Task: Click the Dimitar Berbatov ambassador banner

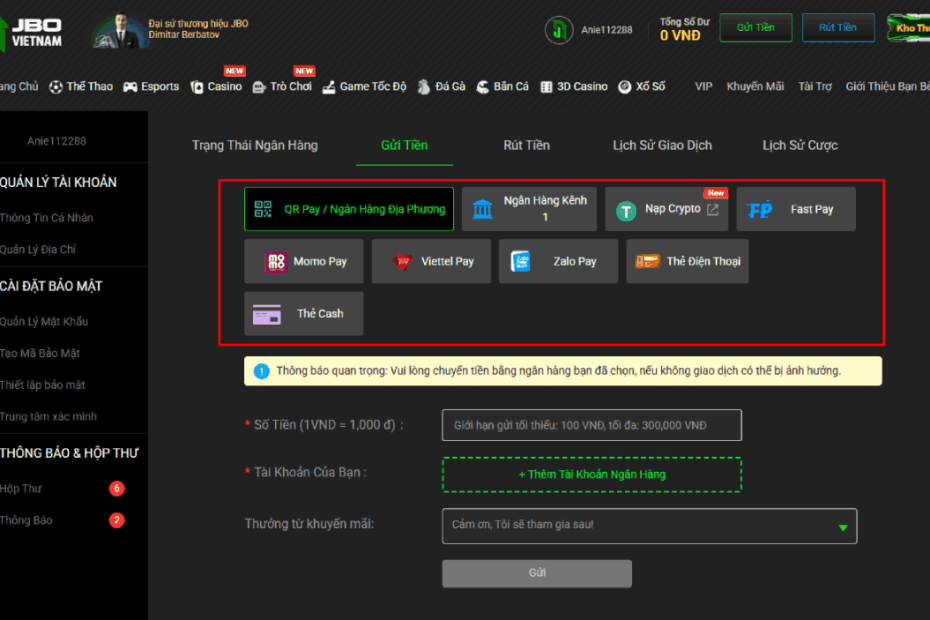Action: [x=171, y=30]
